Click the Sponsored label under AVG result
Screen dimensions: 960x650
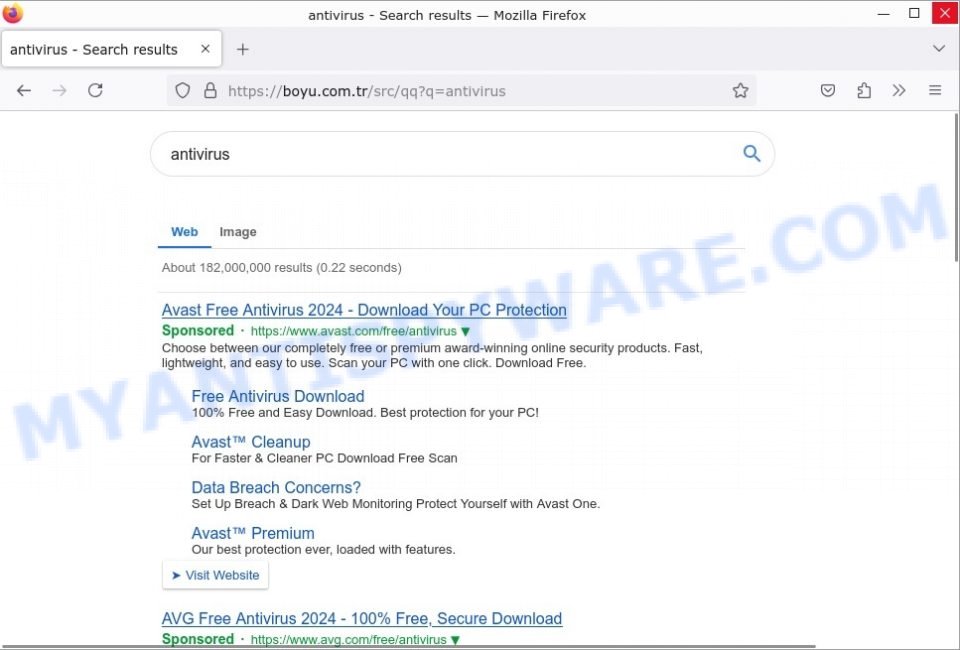[x=198, y=639]
